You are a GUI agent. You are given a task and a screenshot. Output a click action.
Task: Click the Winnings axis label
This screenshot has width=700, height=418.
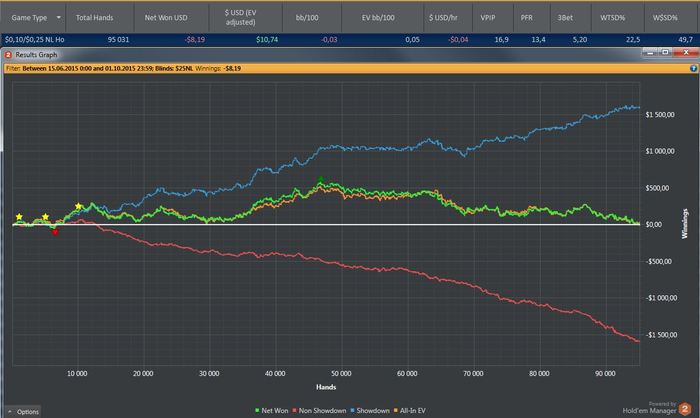[x=684, y=223]
